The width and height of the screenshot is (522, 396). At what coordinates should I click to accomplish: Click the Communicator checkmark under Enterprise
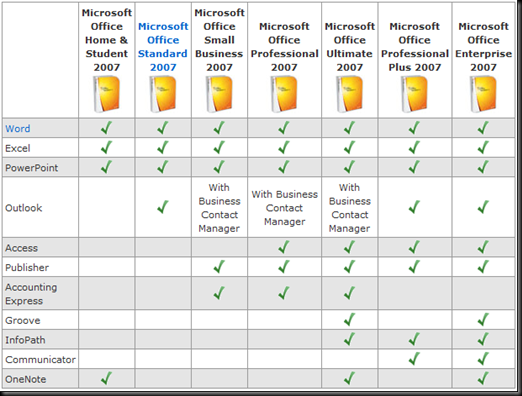(483, 359)
